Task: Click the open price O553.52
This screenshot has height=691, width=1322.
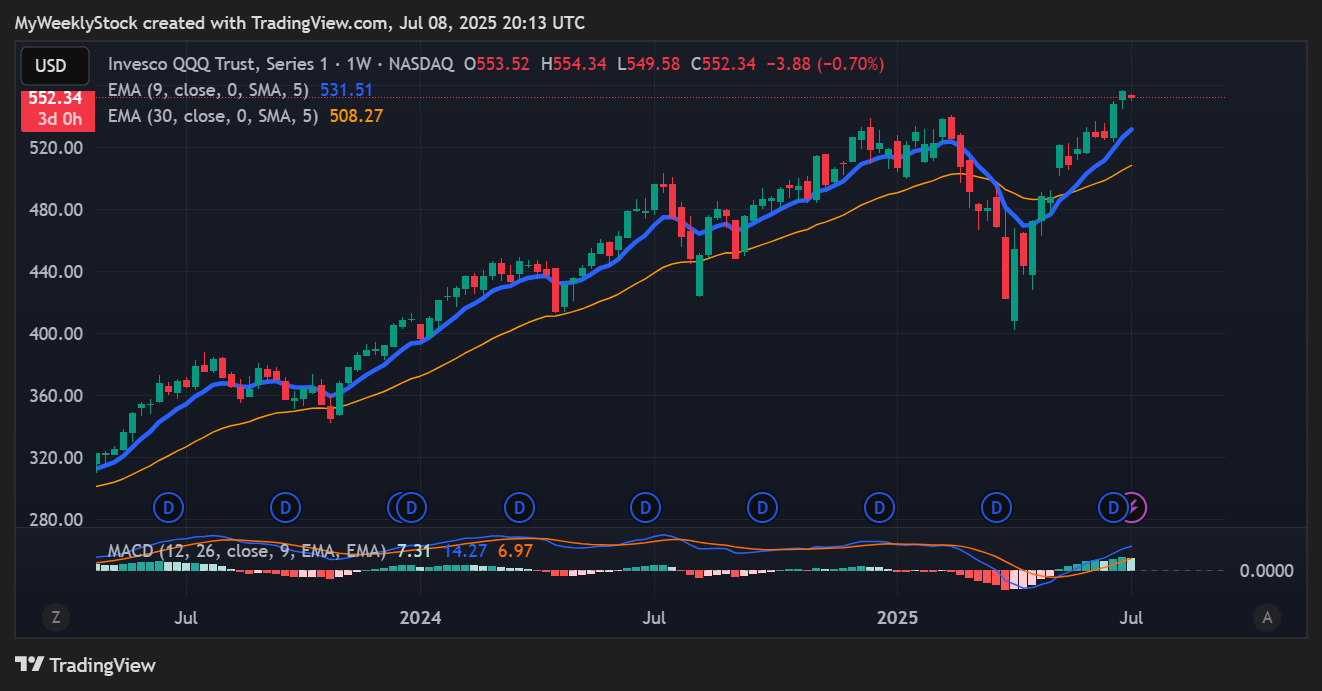Action: tap(497, 64)
